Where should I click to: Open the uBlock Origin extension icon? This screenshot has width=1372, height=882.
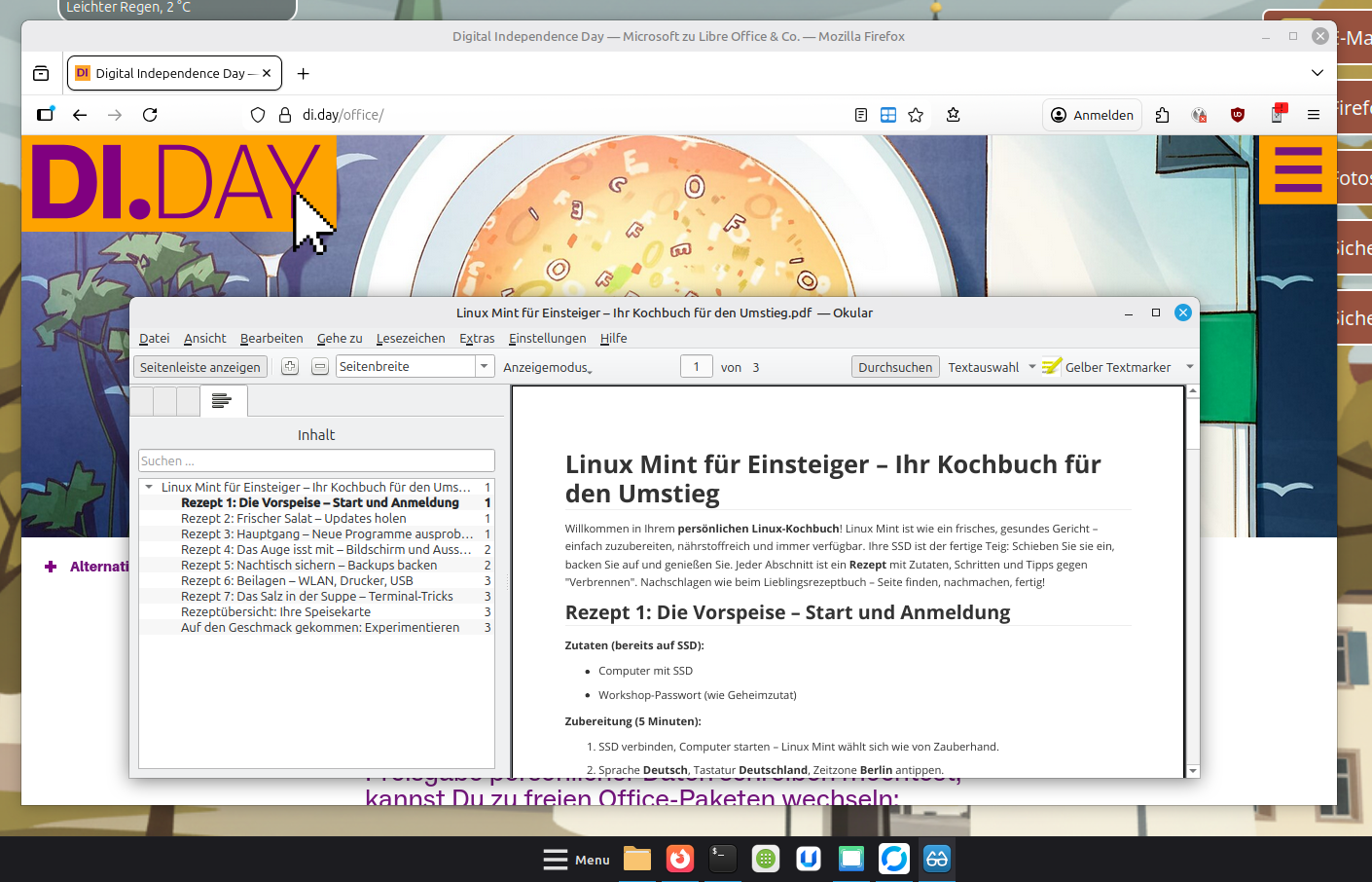pyautogui.click(x=1238, y=115)
